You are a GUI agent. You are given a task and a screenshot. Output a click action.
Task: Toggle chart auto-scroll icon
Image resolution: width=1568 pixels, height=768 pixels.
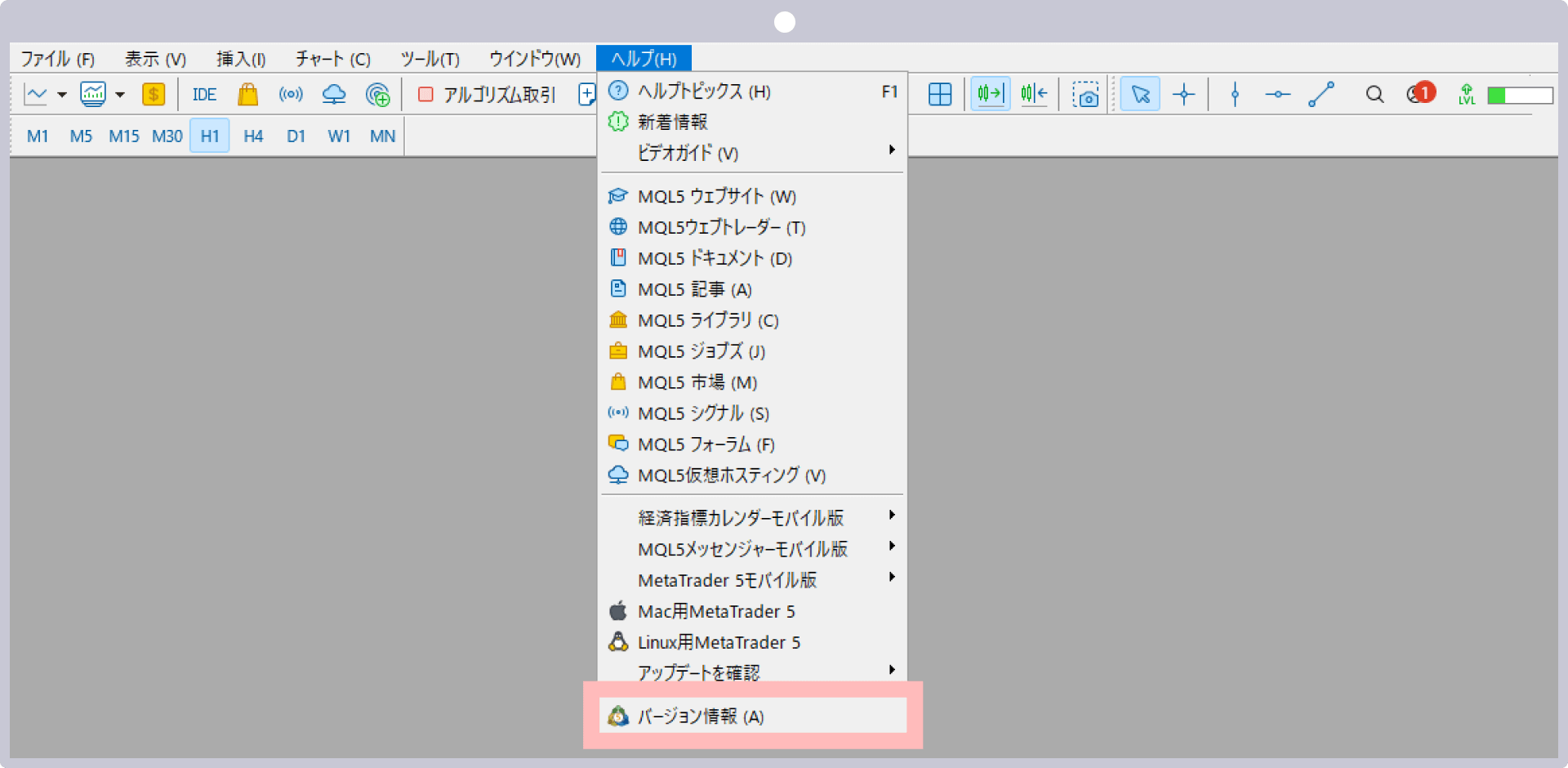click(991, 94)
